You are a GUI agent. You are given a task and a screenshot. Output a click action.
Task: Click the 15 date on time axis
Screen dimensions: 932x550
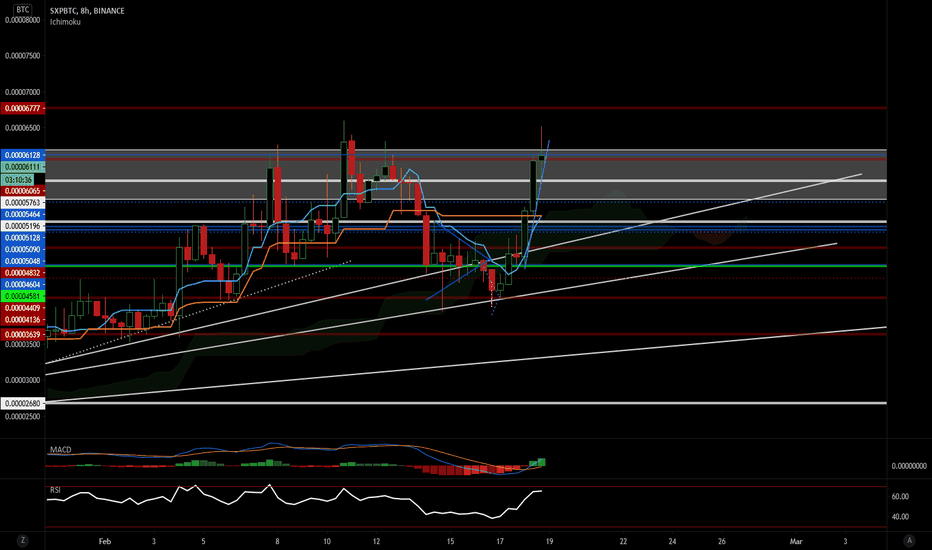coord(451,541)
